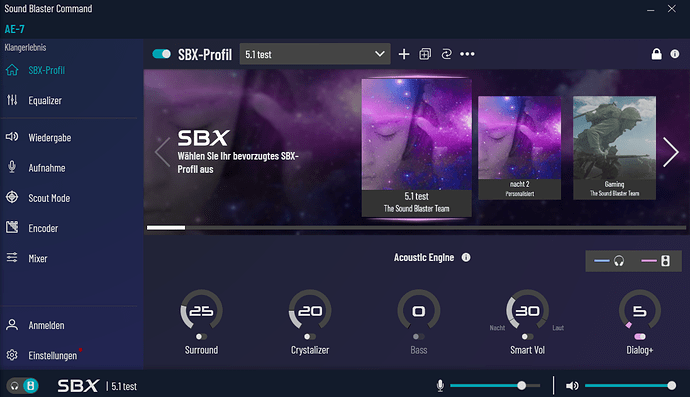This screenshot has height=397, width=690.
Task: Open the SBX-Profil home icon
Action: tap(12, 70)
